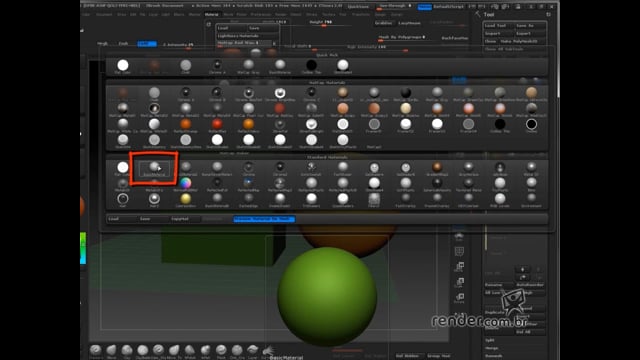Toggle the Rgb draw mode
This screenshot has width=640, height=360.
click(123, 43)
